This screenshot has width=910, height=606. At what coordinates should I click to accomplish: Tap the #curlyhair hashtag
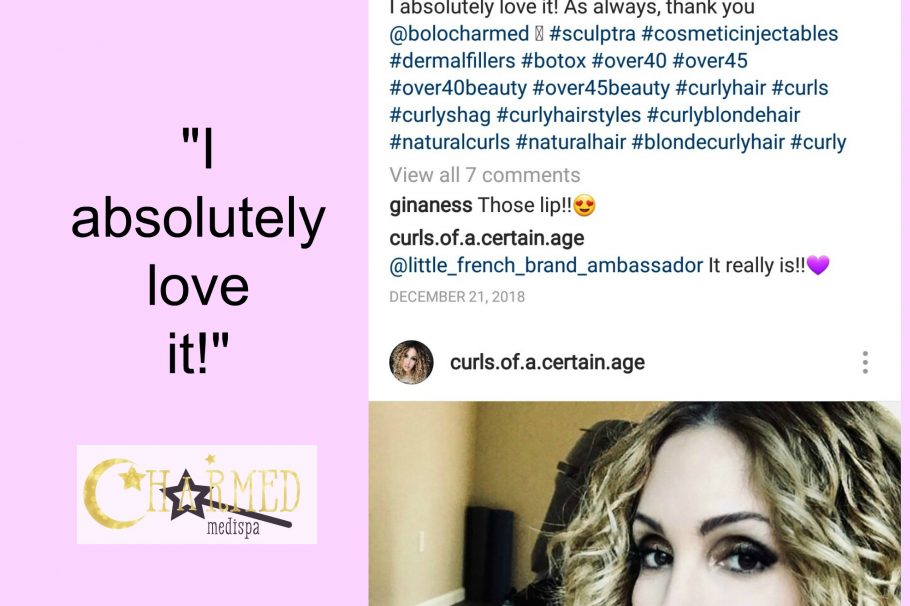(x=721, y=88)
